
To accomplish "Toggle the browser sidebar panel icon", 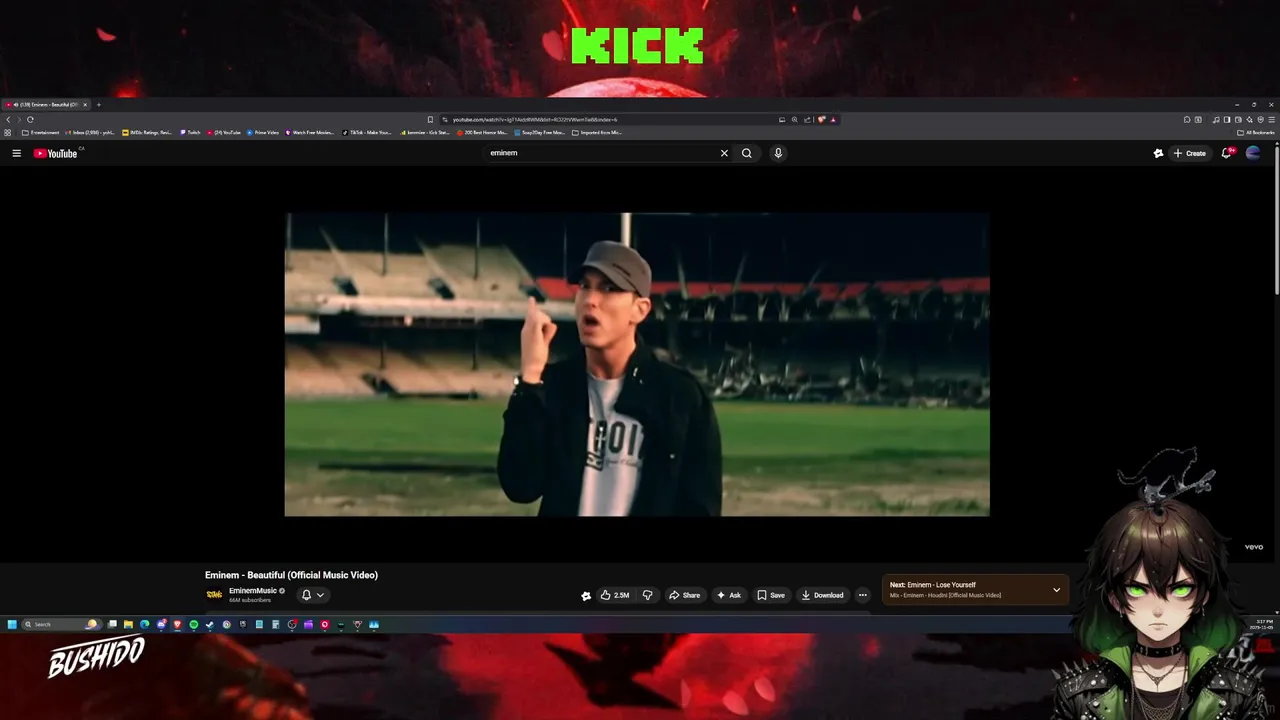I will pyautogui.click(x=1227, y=120).
